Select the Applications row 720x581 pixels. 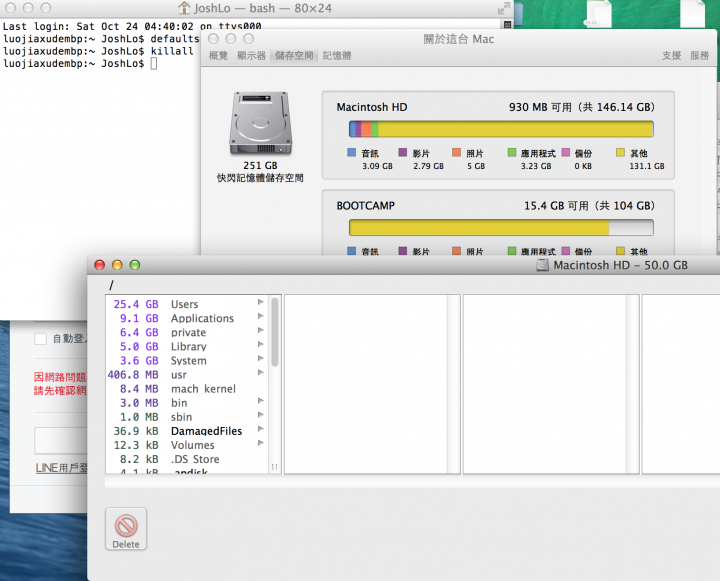pyautogui.click(x=187, y=318)
